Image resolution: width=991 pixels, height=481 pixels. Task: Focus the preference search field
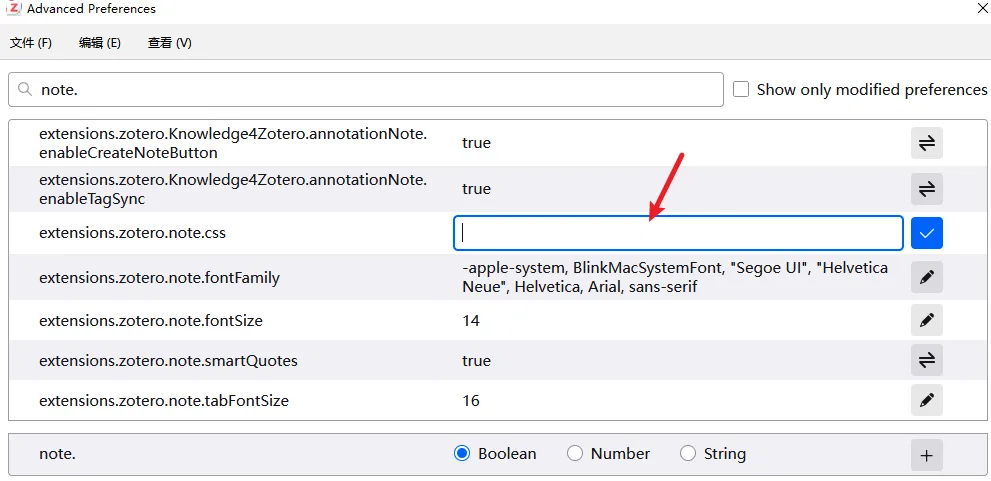tap(366, 89)
